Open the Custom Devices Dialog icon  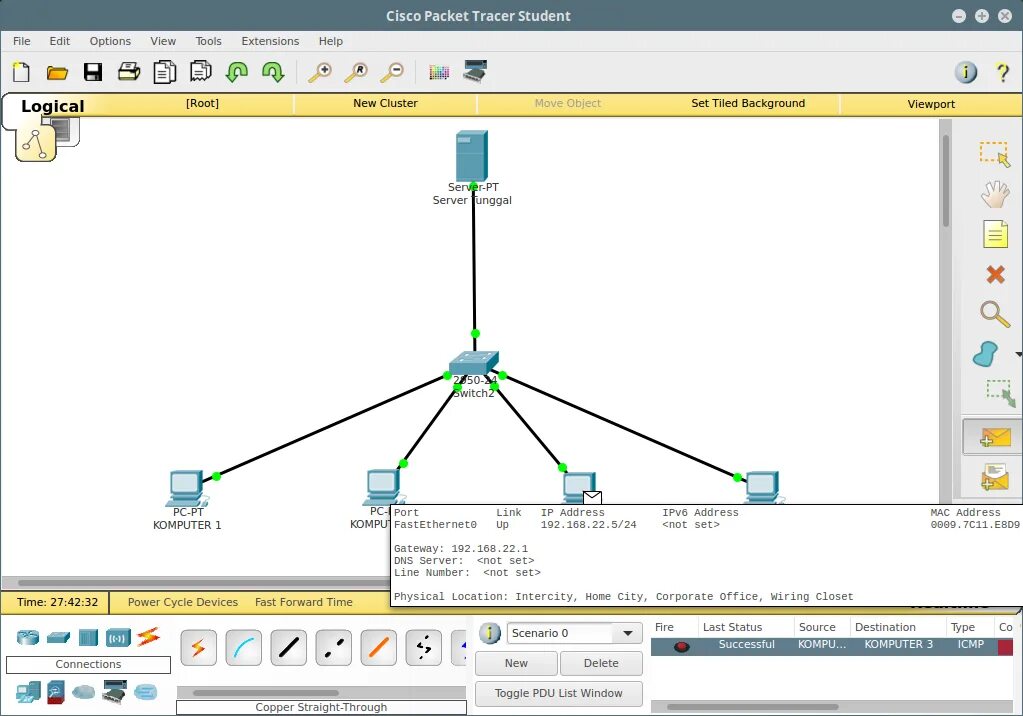click(x=475, y=70)
